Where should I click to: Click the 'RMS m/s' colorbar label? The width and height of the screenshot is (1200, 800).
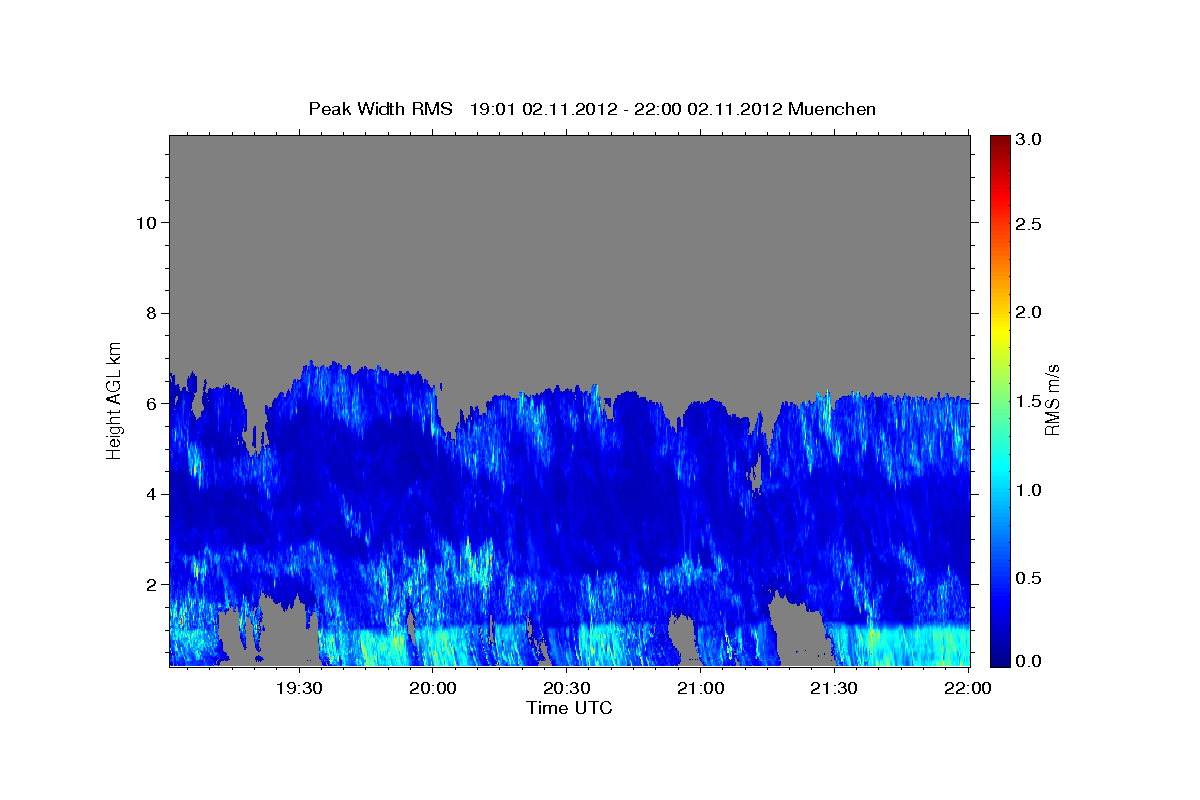(1052, 399)
